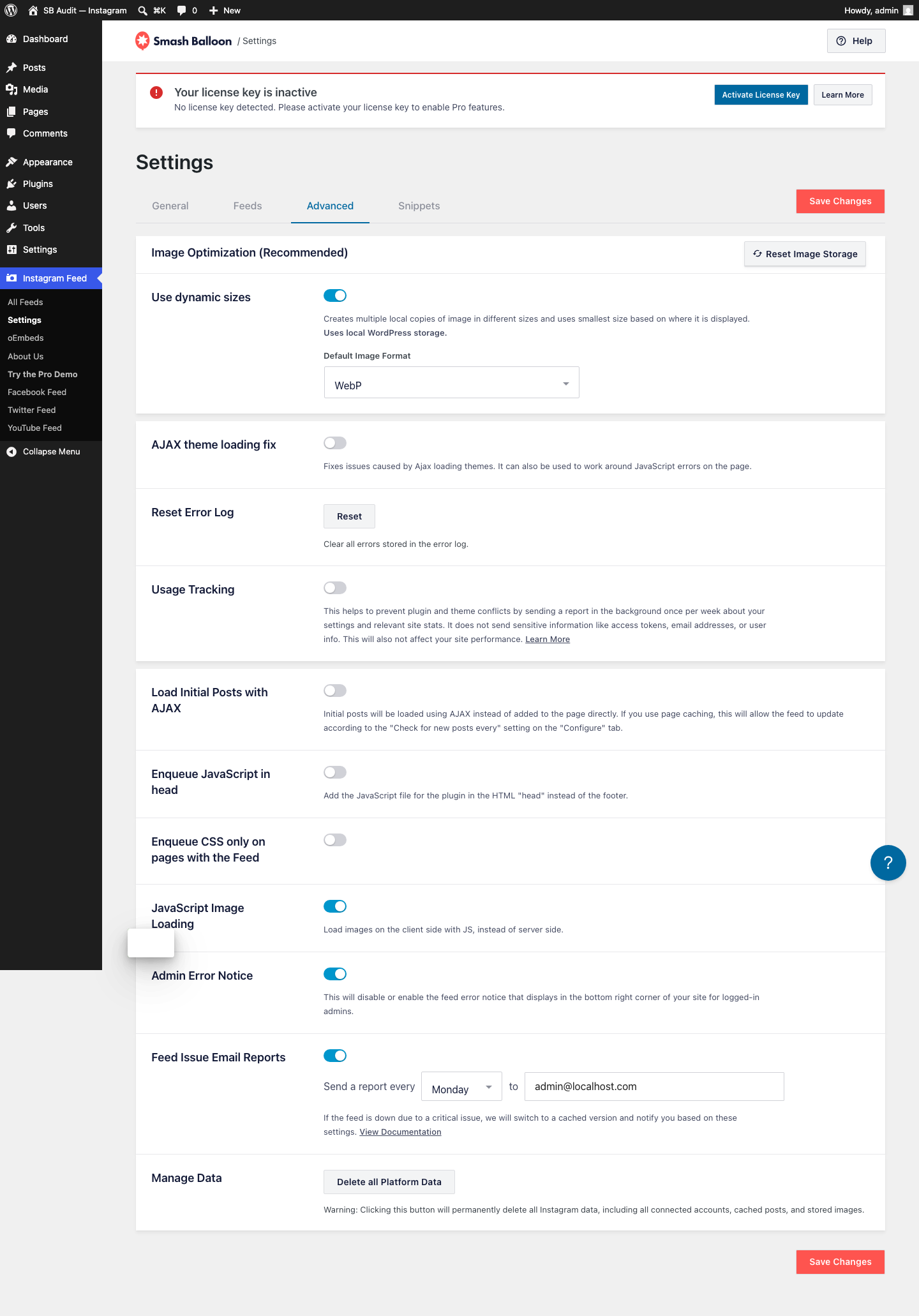This screenshot has width=919, height=1316.
Task: Click the Collapse Menu arrow icon
Action: pyautogui.click(x=11, y=452)
